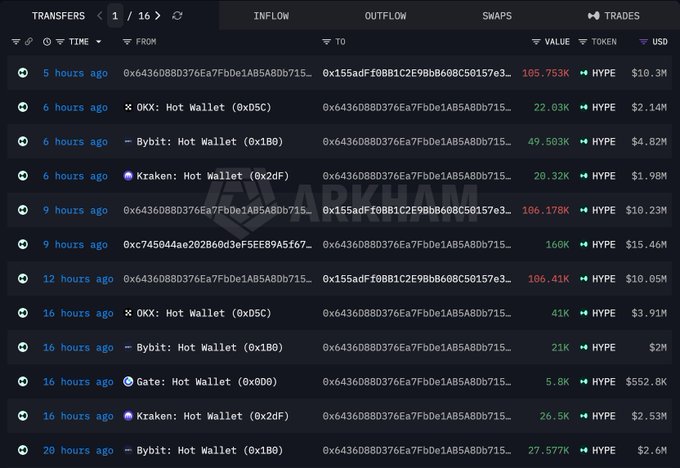The height and width of the screenshot is (468, 680).
Task: Open sender address 0xc745044ae202B60d3eF5EE89A5f67
Action: [x=217, y=245]
